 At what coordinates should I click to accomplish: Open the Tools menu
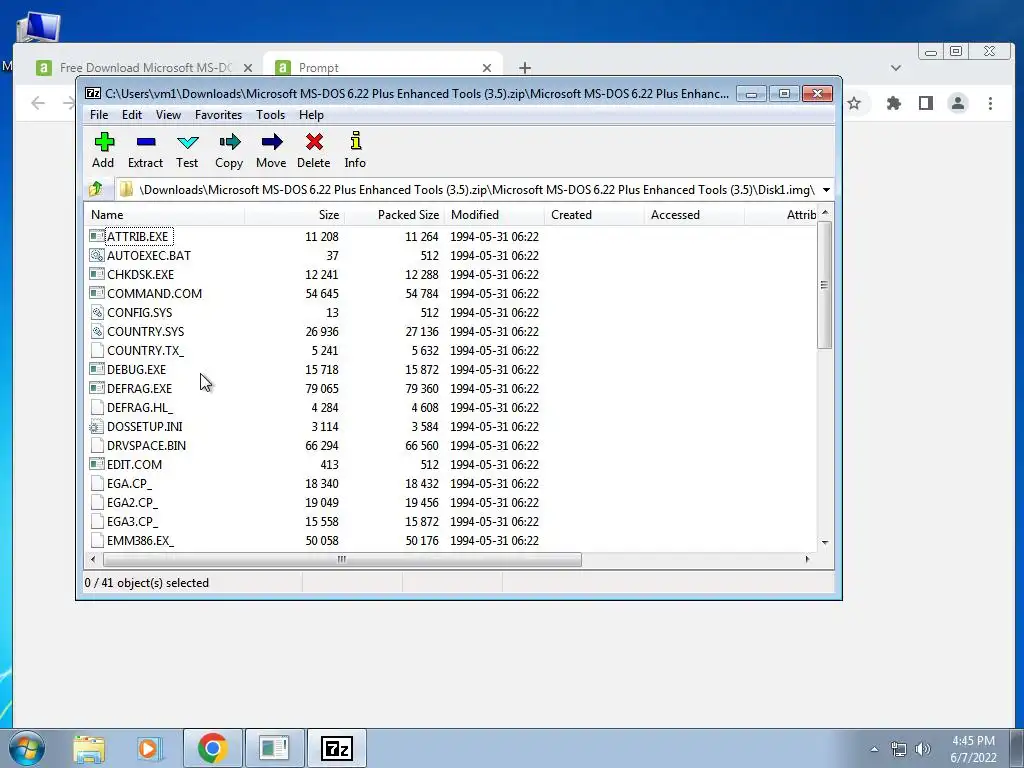tap(270, 115)
